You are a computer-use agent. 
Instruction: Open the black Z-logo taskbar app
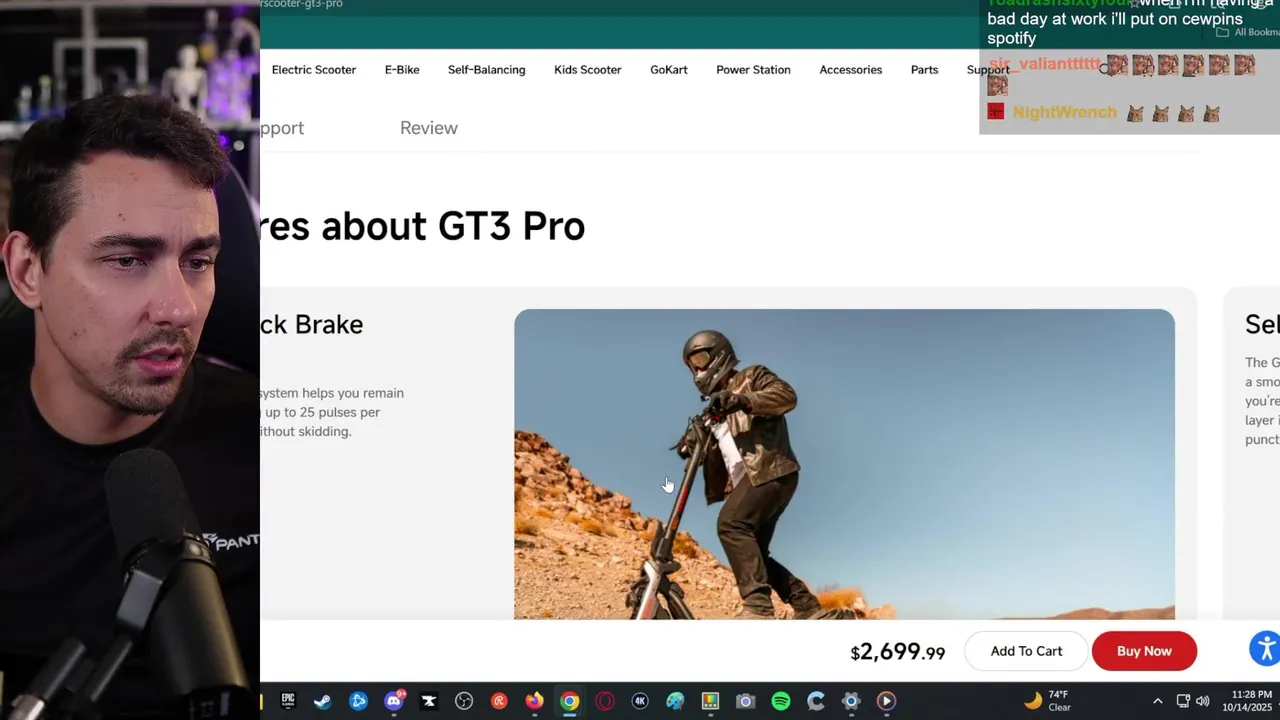click(429, 701)
